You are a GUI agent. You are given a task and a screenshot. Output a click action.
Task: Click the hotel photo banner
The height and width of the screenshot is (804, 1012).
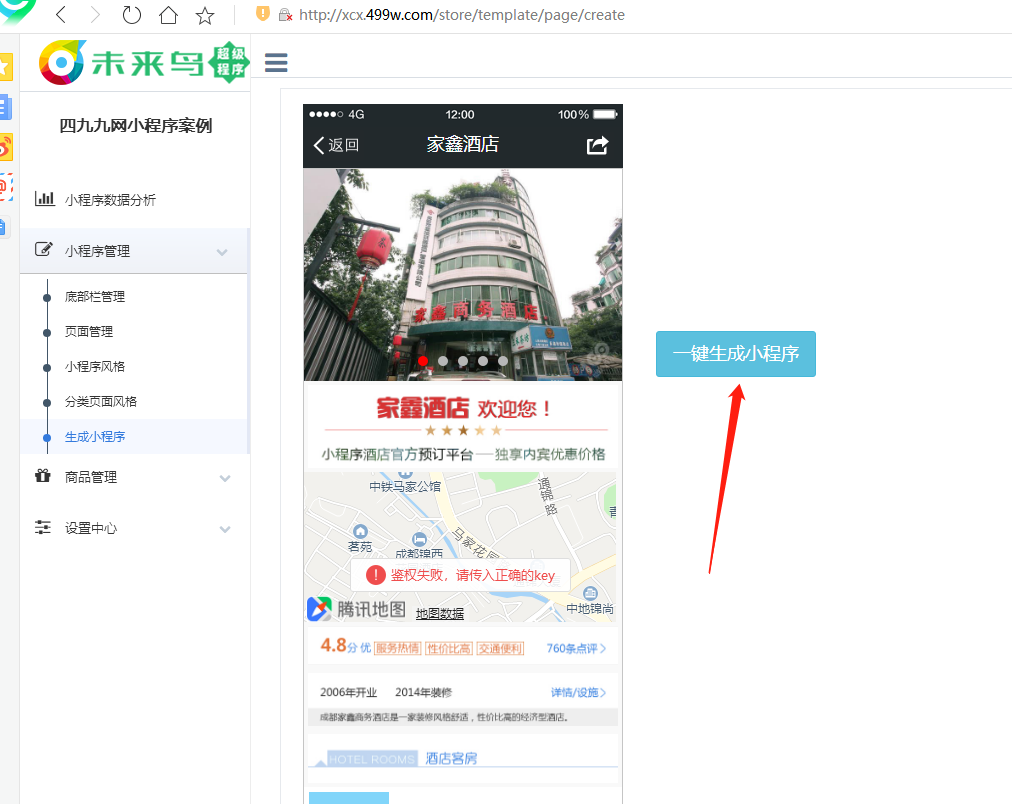pos(463,274)
